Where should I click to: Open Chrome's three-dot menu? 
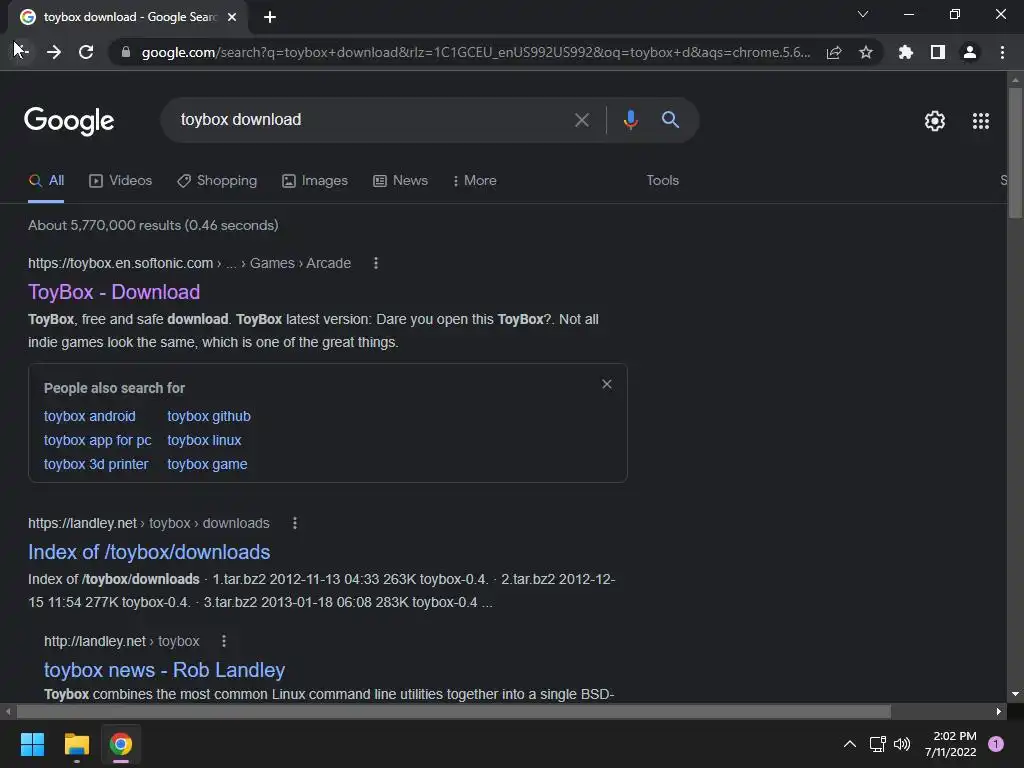pyautogui.click(x=1002, y=52)
